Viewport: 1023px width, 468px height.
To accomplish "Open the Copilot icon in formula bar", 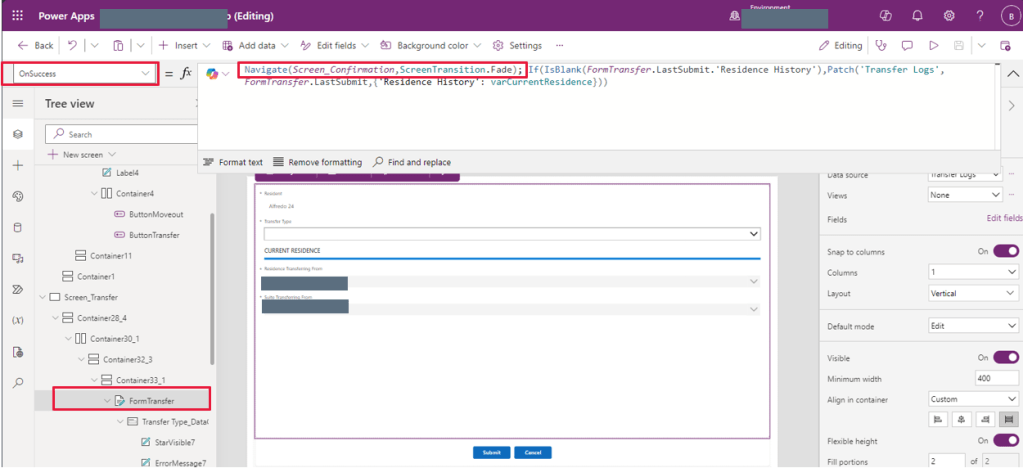I will pos(212,74).
